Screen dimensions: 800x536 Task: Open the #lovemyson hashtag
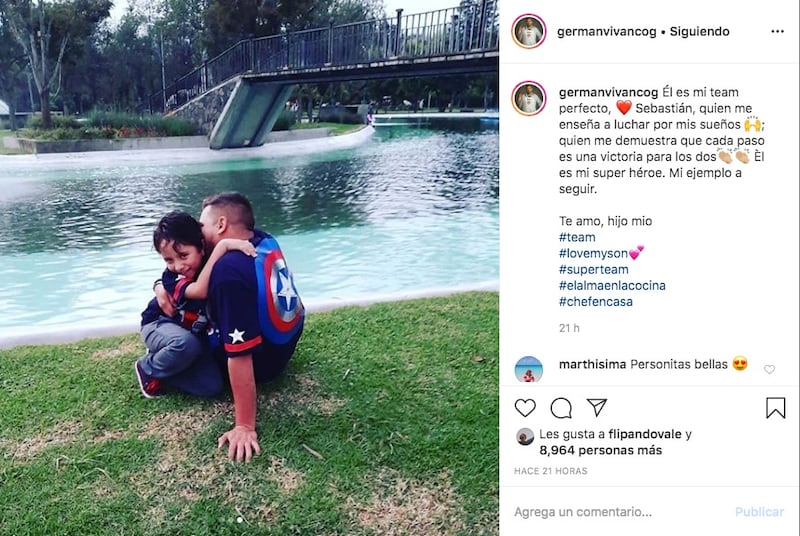pos(593,253)
